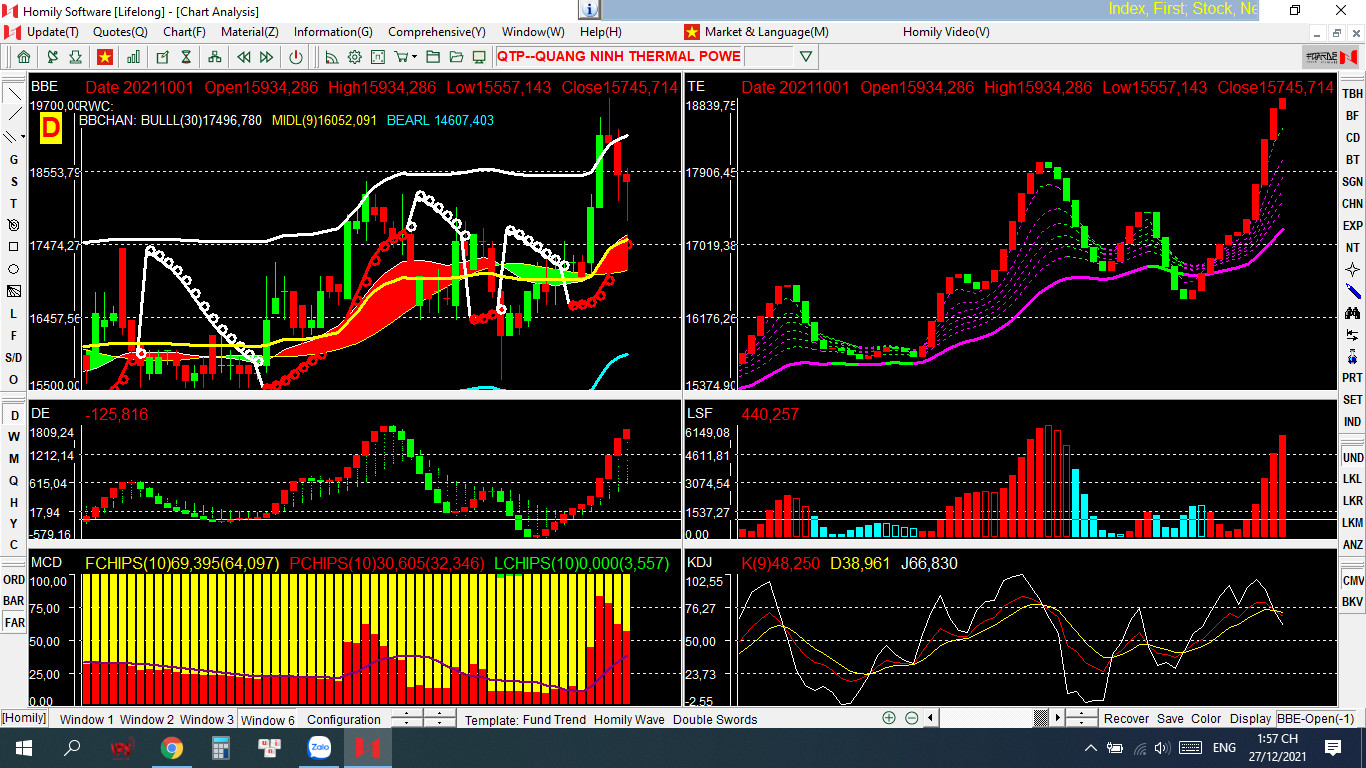This screenshot has width=1366, height=768.
Task: Click the green zoom out minus icon
Action: 912,718
